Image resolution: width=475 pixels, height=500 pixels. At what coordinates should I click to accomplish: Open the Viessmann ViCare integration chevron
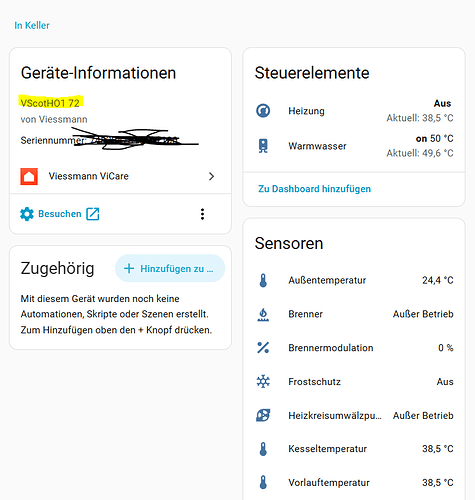(211, 176)
